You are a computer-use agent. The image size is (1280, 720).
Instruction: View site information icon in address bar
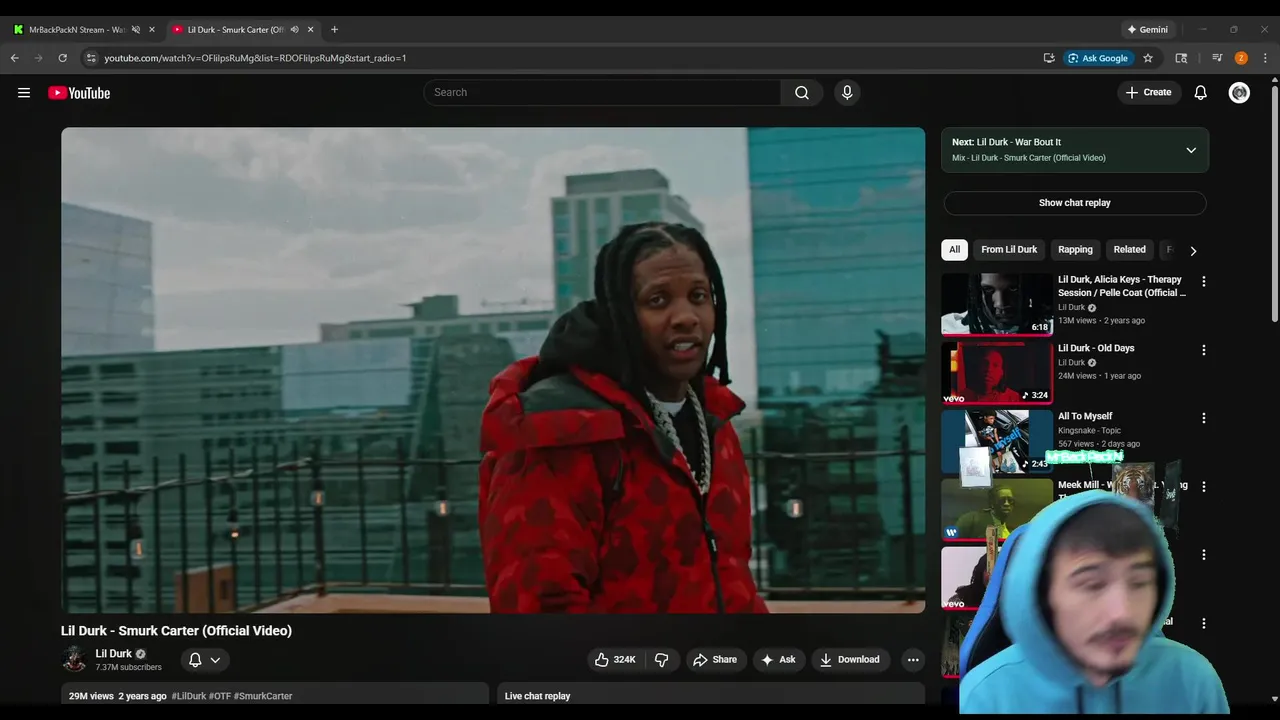[x=91, y=58]
